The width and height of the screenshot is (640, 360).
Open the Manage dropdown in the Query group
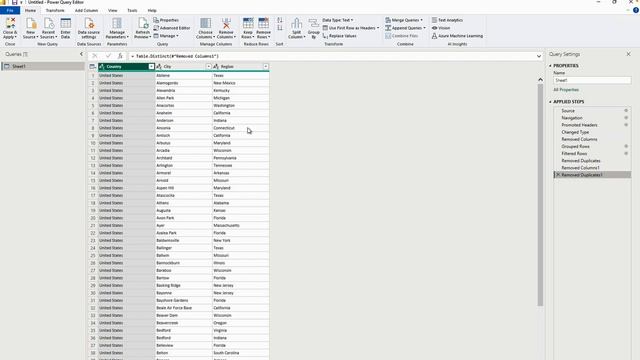pos(166,36)
